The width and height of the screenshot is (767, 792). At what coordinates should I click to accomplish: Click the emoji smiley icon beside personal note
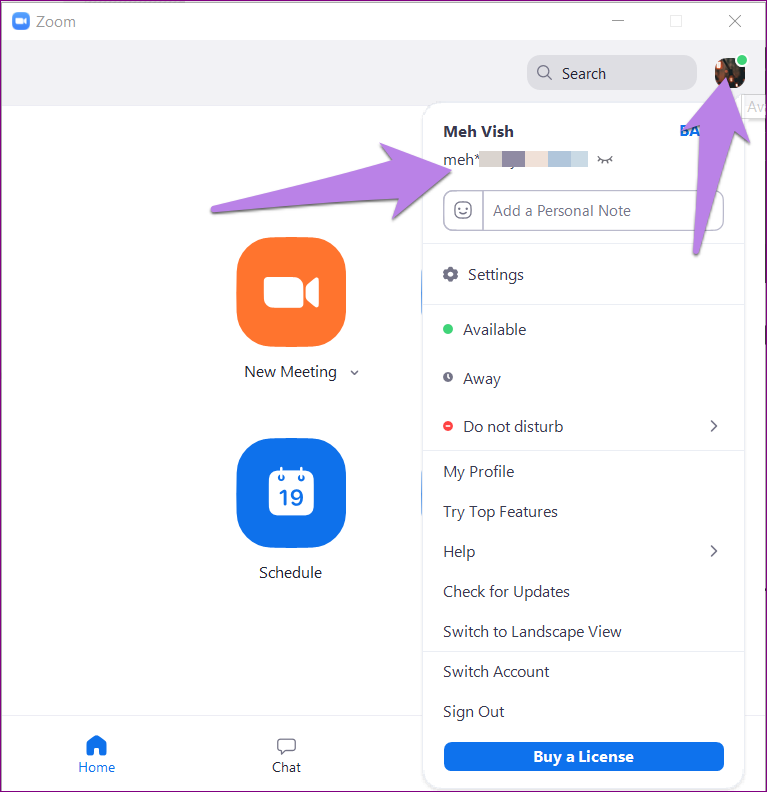(x=463, y=211)
